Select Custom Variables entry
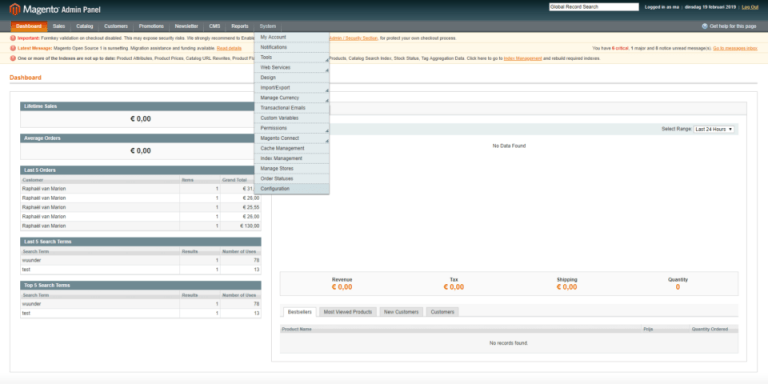 coord(291,118)
